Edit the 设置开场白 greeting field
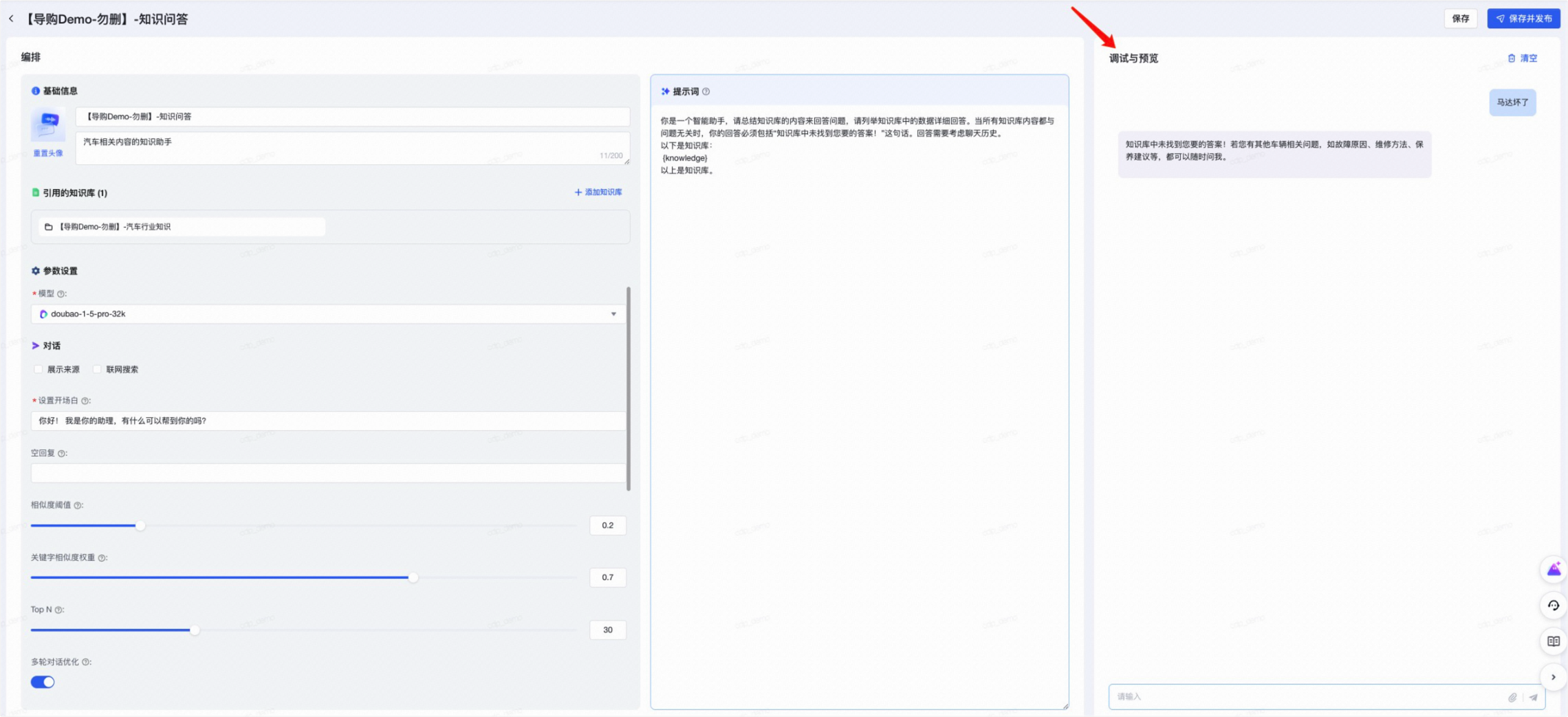The image size is (1568, 717). pyautogui.click(x=329, y=421)
